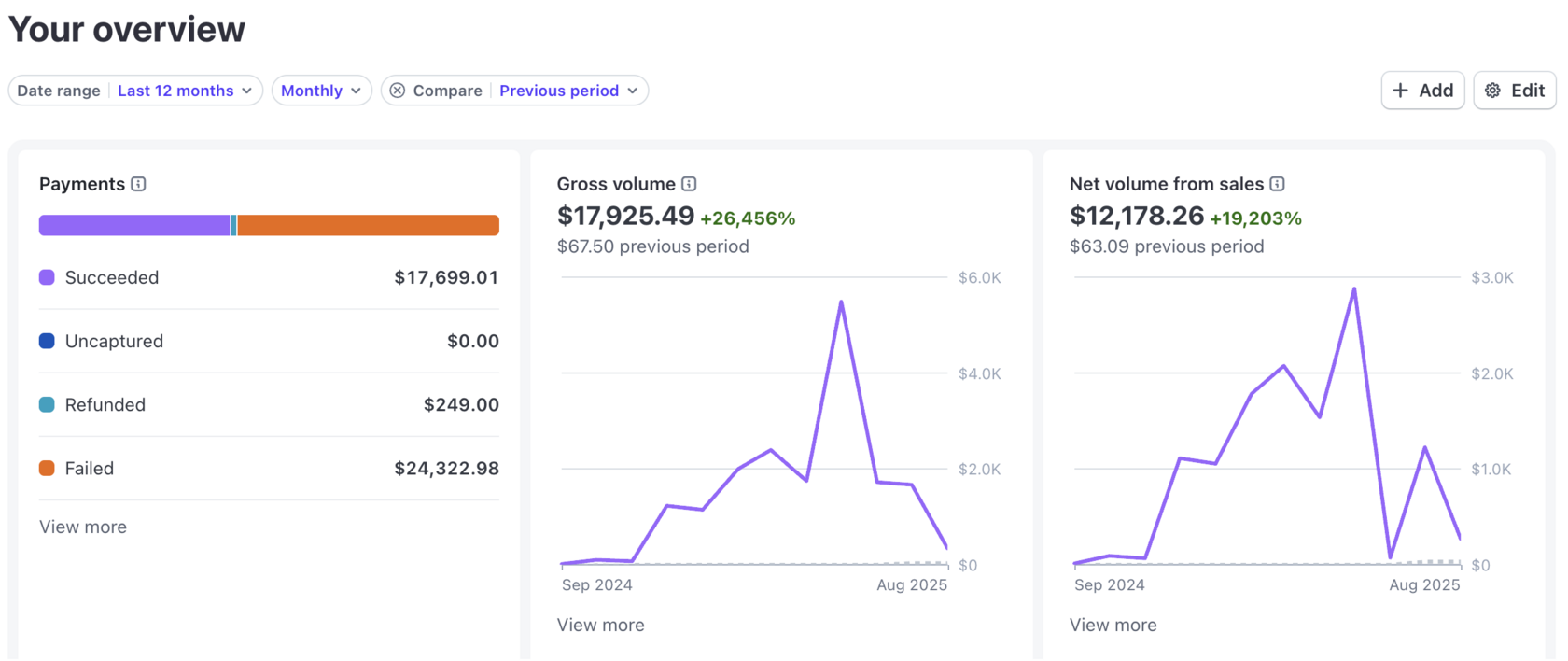Screen dimensions: 1568x661
Task: Click the Gross volume chart peak
Action: 841,302
